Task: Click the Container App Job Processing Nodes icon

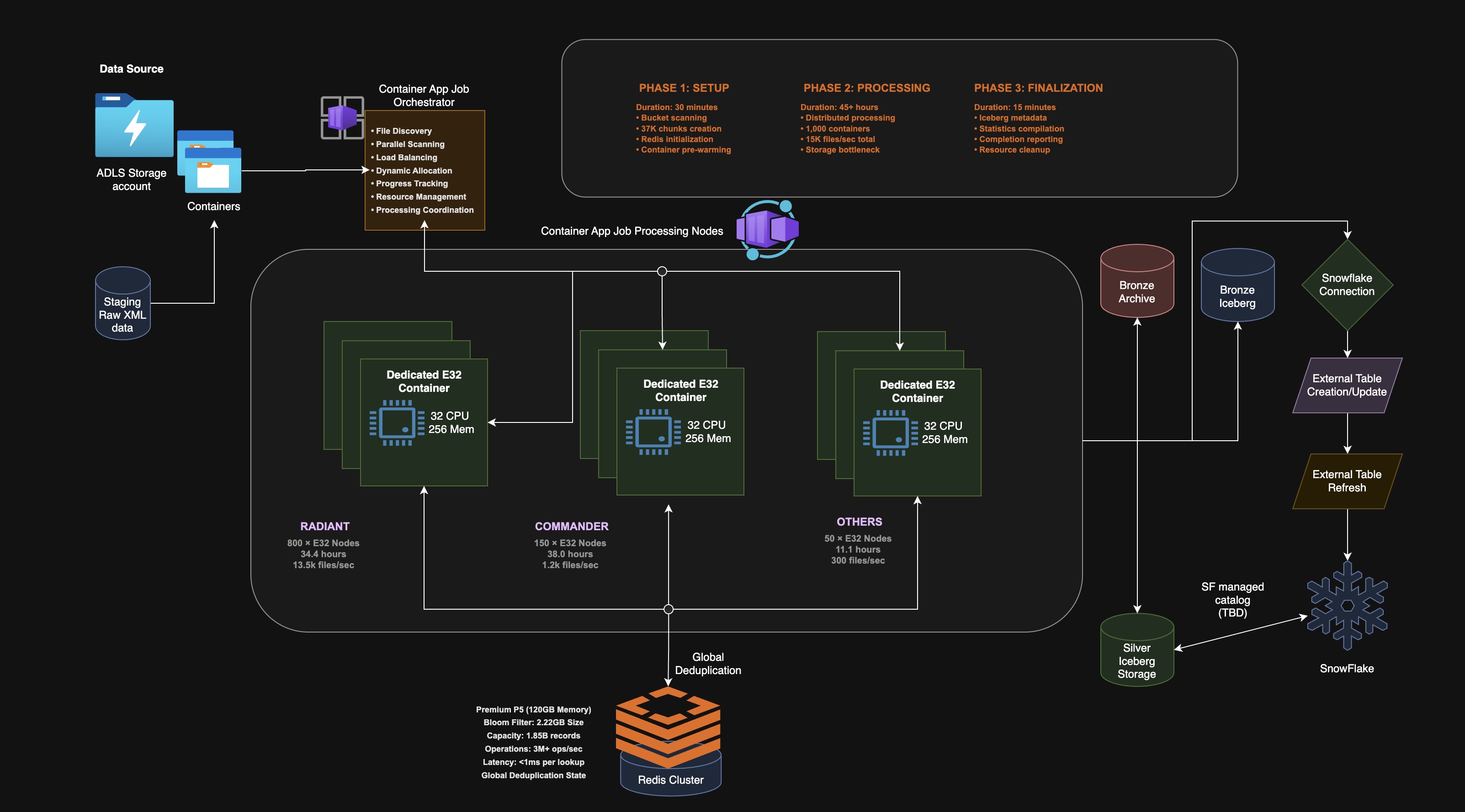Action: 767,230
